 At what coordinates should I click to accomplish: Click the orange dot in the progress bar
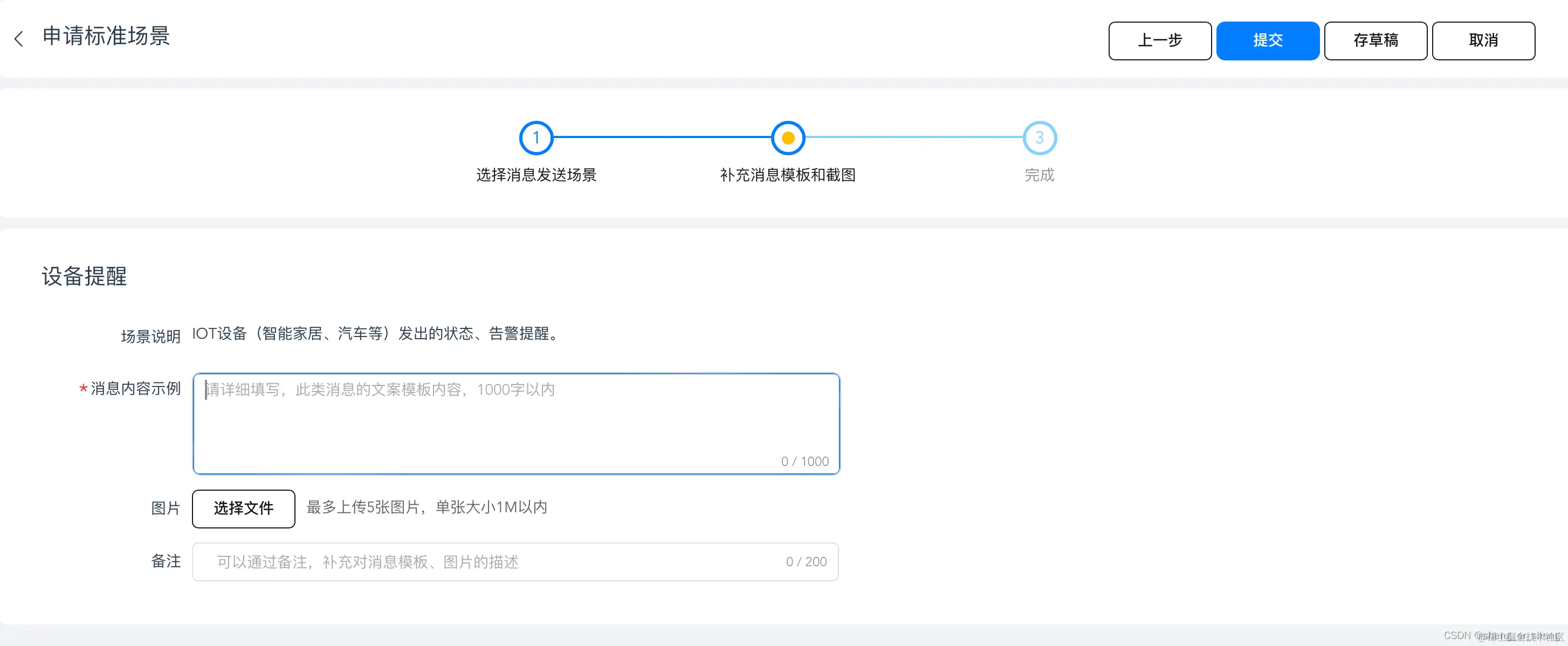[x=788, y=137]
